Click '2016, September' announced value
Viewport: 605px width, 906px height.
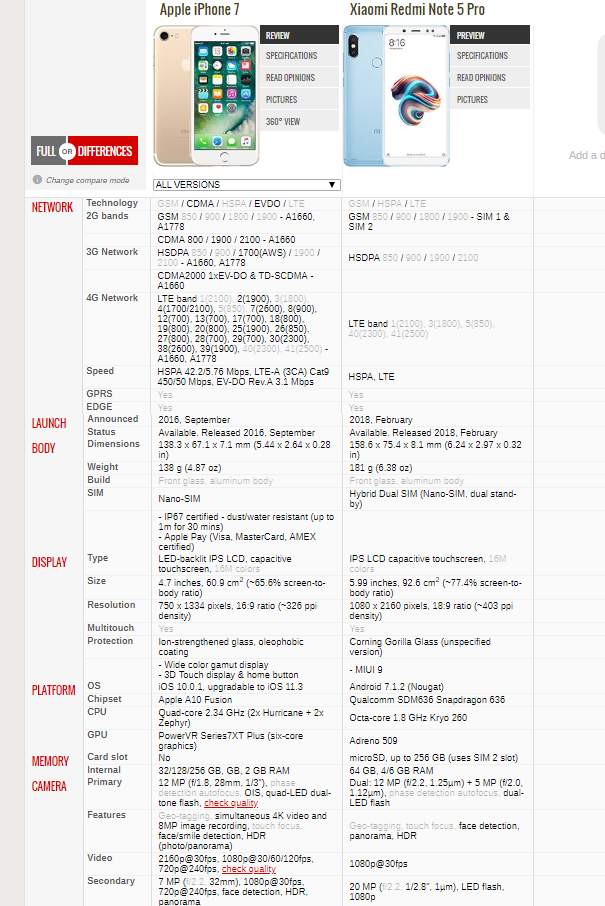pos(194,419)
